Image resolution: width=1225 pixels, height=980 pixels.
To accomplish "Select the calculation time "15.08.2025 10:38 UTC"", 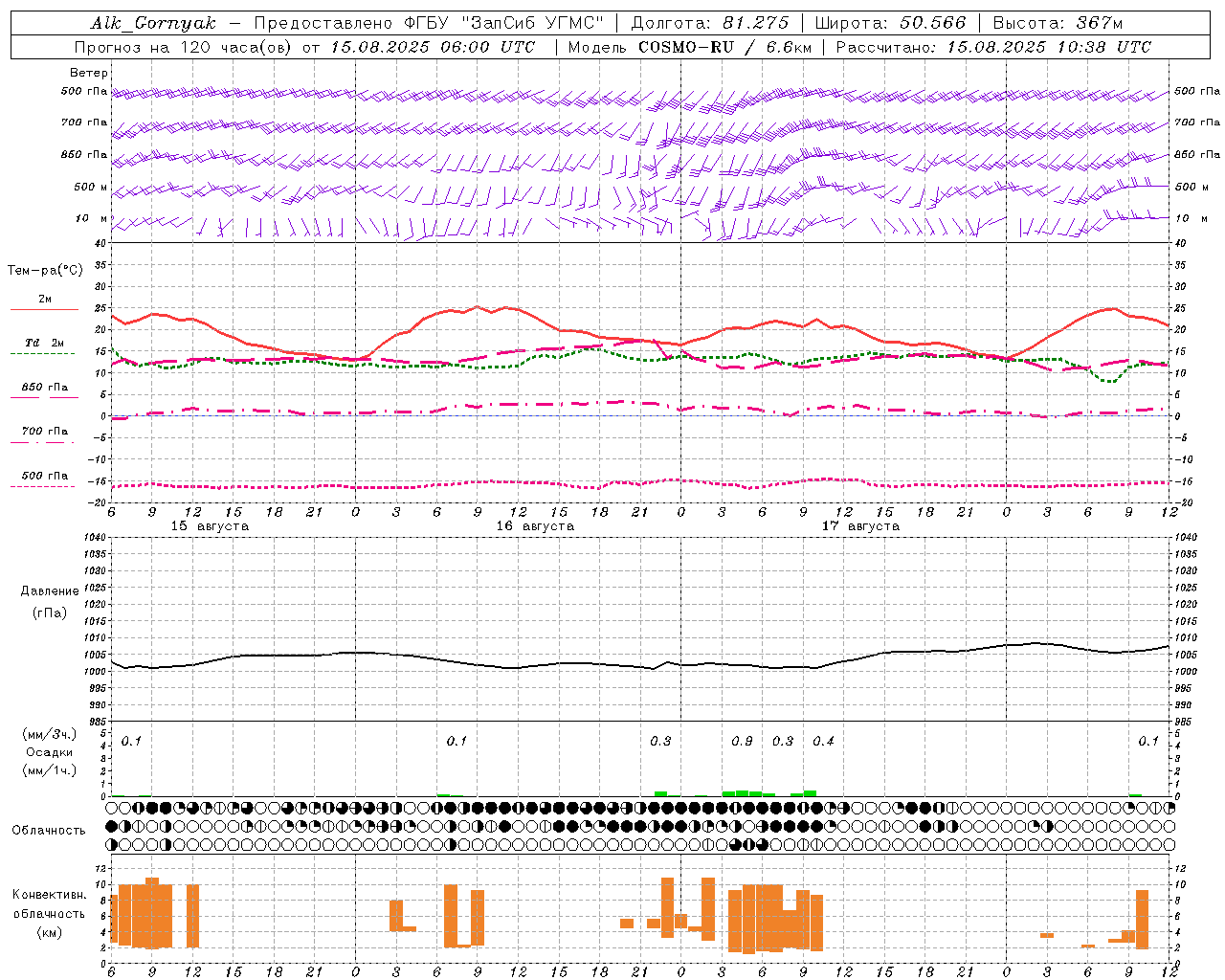I will [1049, 47].
